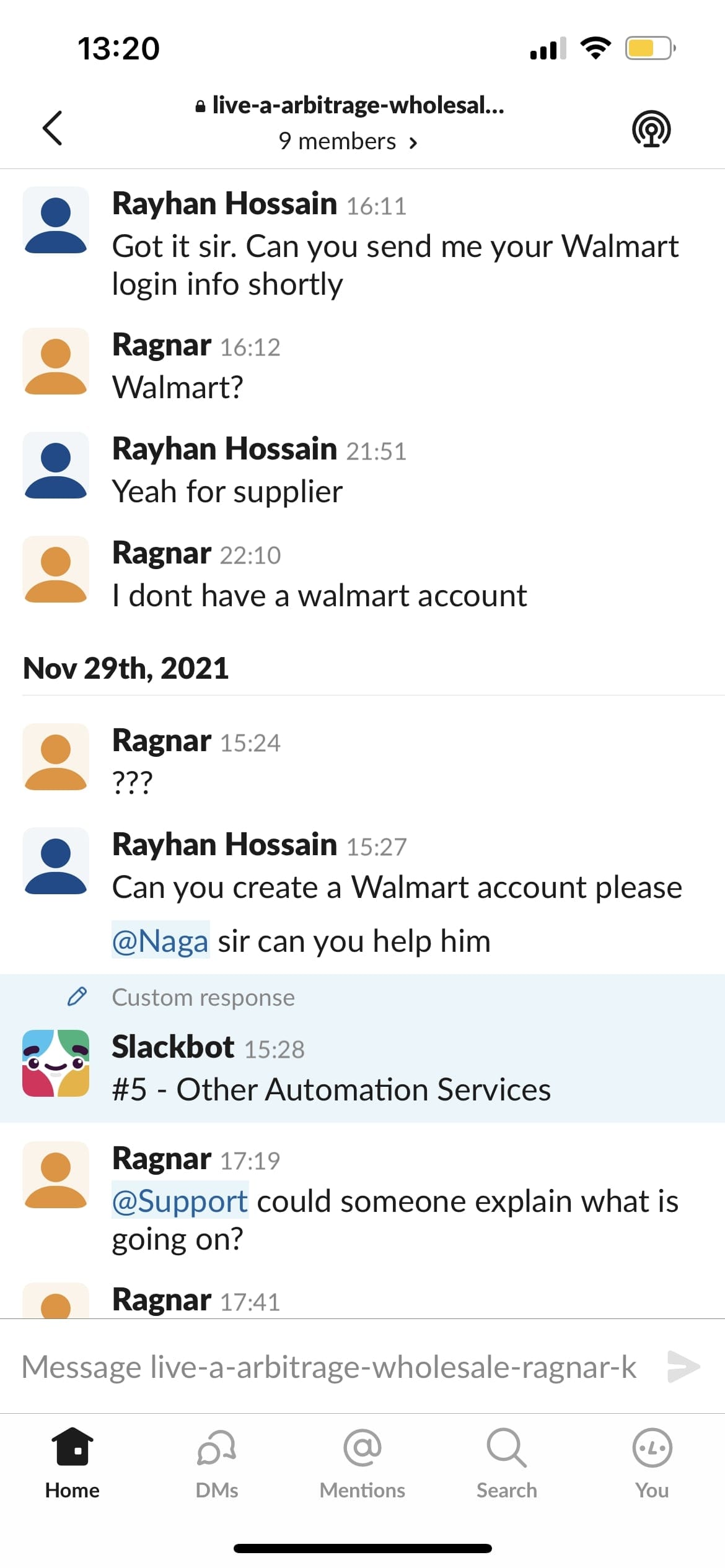Tap the Custom response label
The image size is (725, 1568).
point(203,997)
